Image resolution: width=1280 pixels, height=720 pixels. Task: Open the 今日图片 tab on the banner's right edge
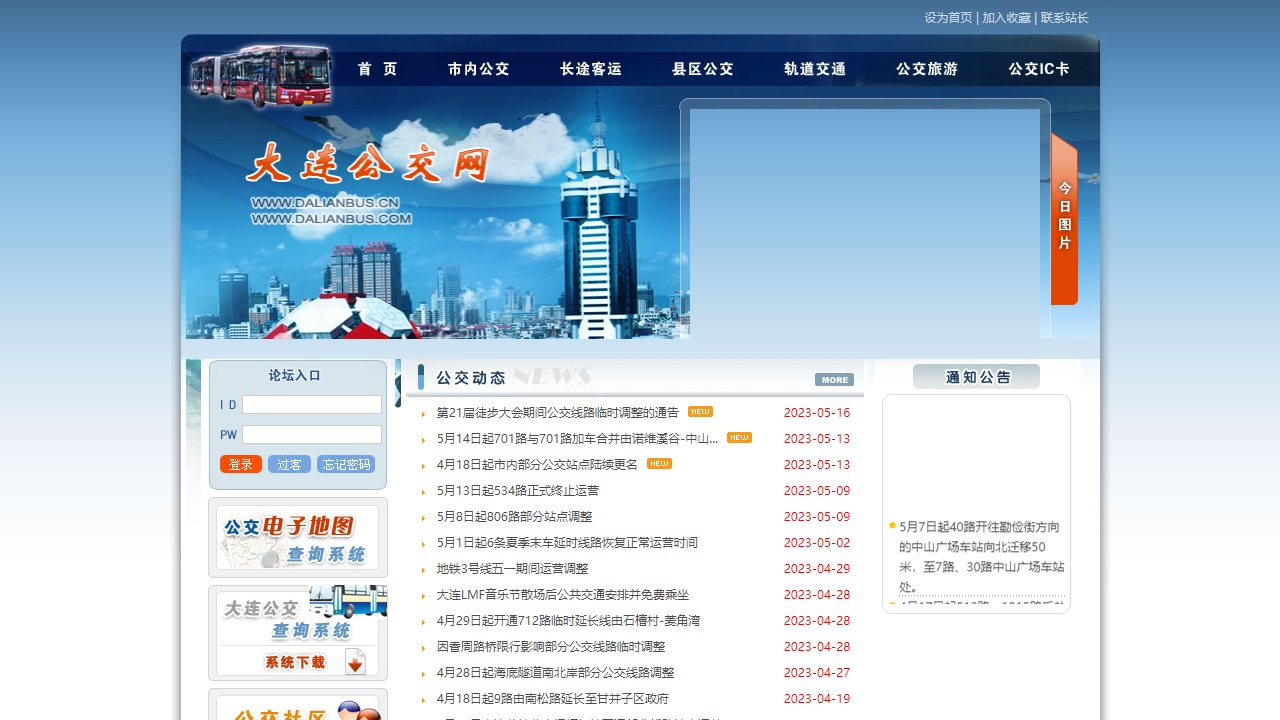(x=1063, y=215)
